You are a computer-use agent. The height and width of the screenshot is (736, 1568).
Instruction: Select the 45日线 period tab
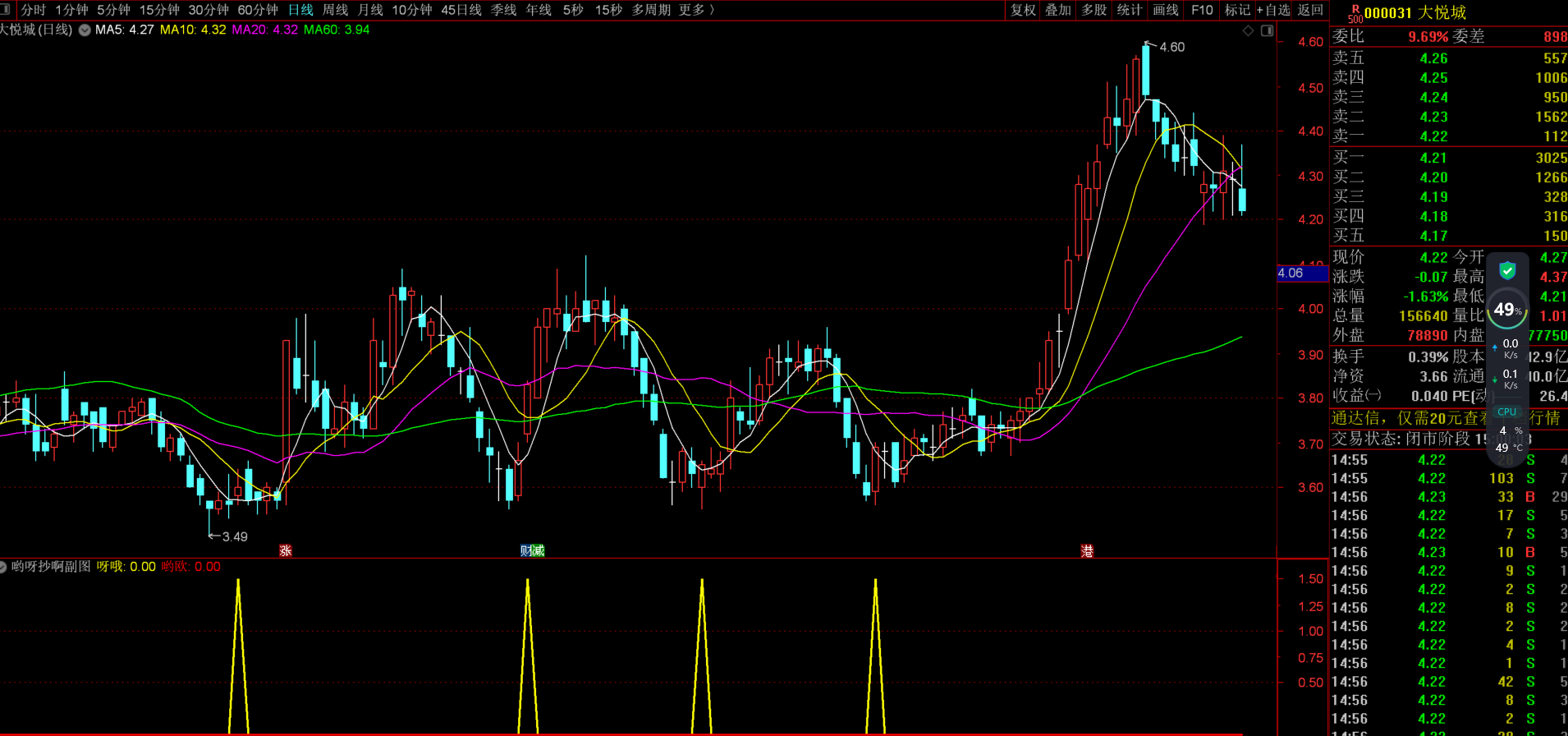pos(461,10)
